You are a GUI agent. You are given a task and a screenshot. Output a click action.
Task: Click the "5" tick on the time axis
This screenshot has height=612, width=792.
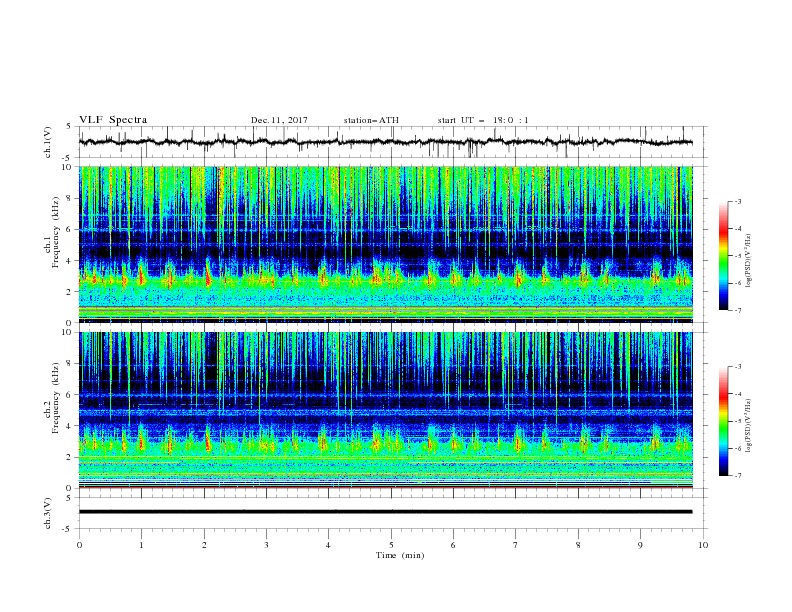point(391,545)
